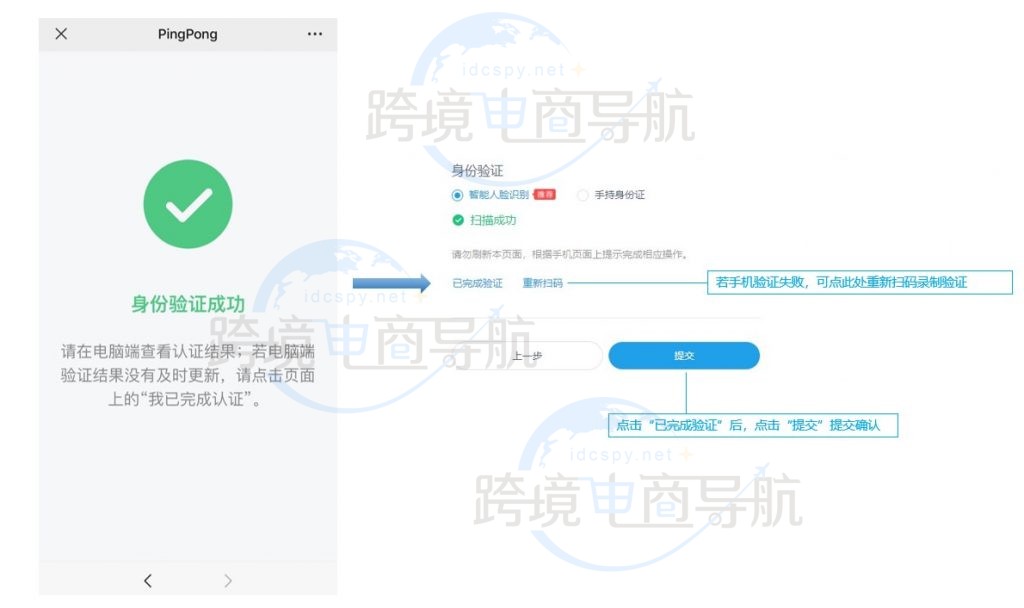Click the green checkmark beside 扫描成功
Screen dimensions: 1024x608
click(x=458, y=218)
